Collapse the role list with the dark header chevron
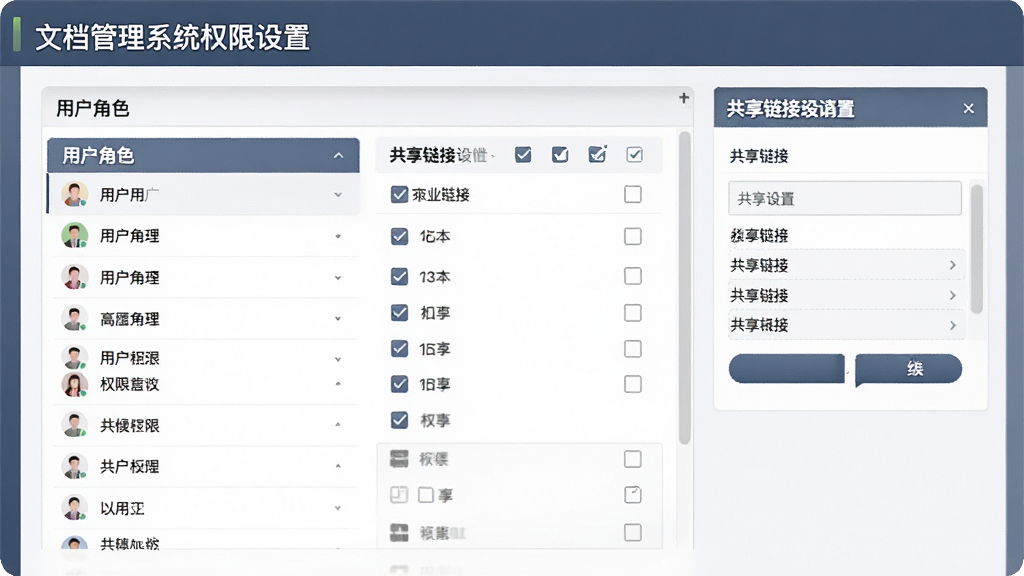 tap(338, 155)
